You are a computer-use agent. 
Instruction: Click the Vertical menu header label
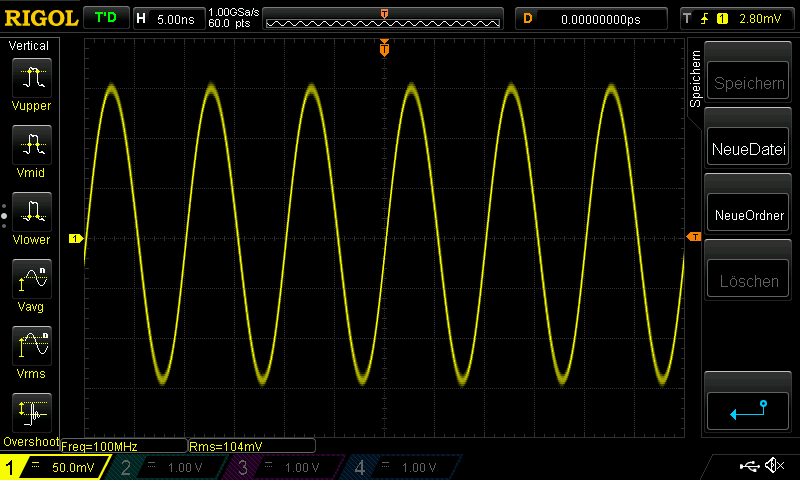(29, 46)
